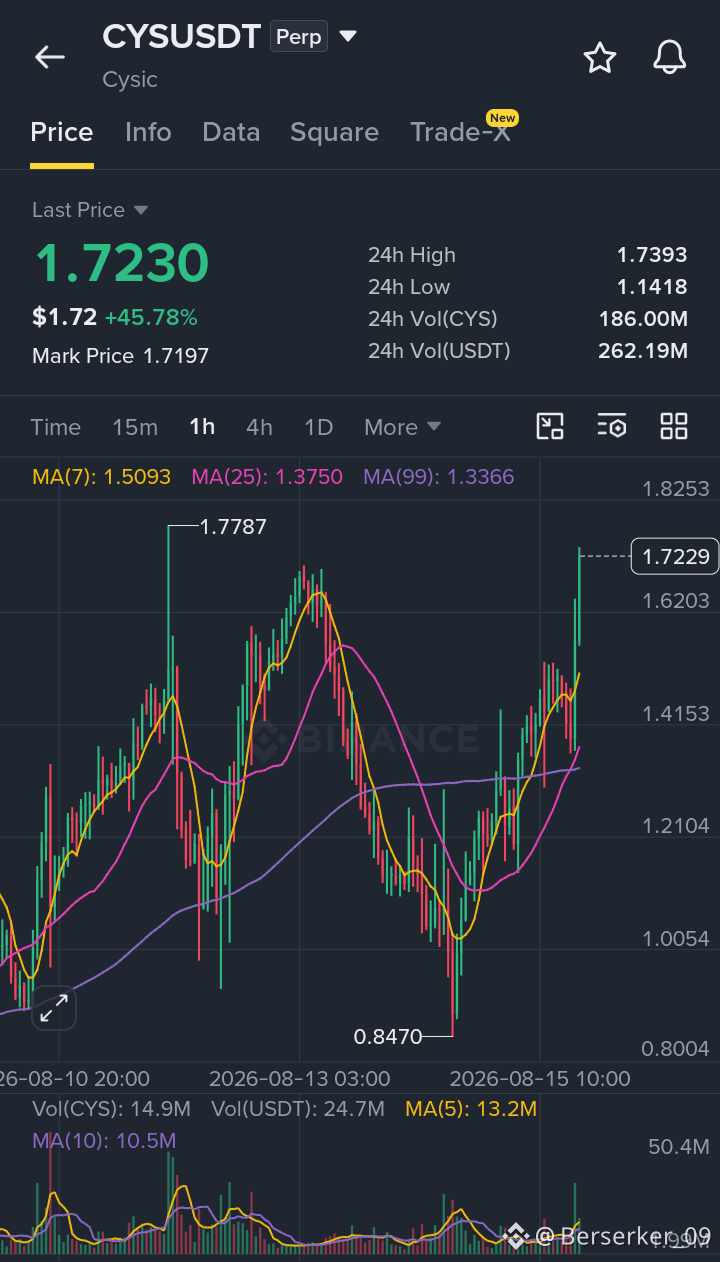Viewport: 720px width, 1262px height.
Task: Tap the 0.8470 low price marker
Action: pos(388,1036)
